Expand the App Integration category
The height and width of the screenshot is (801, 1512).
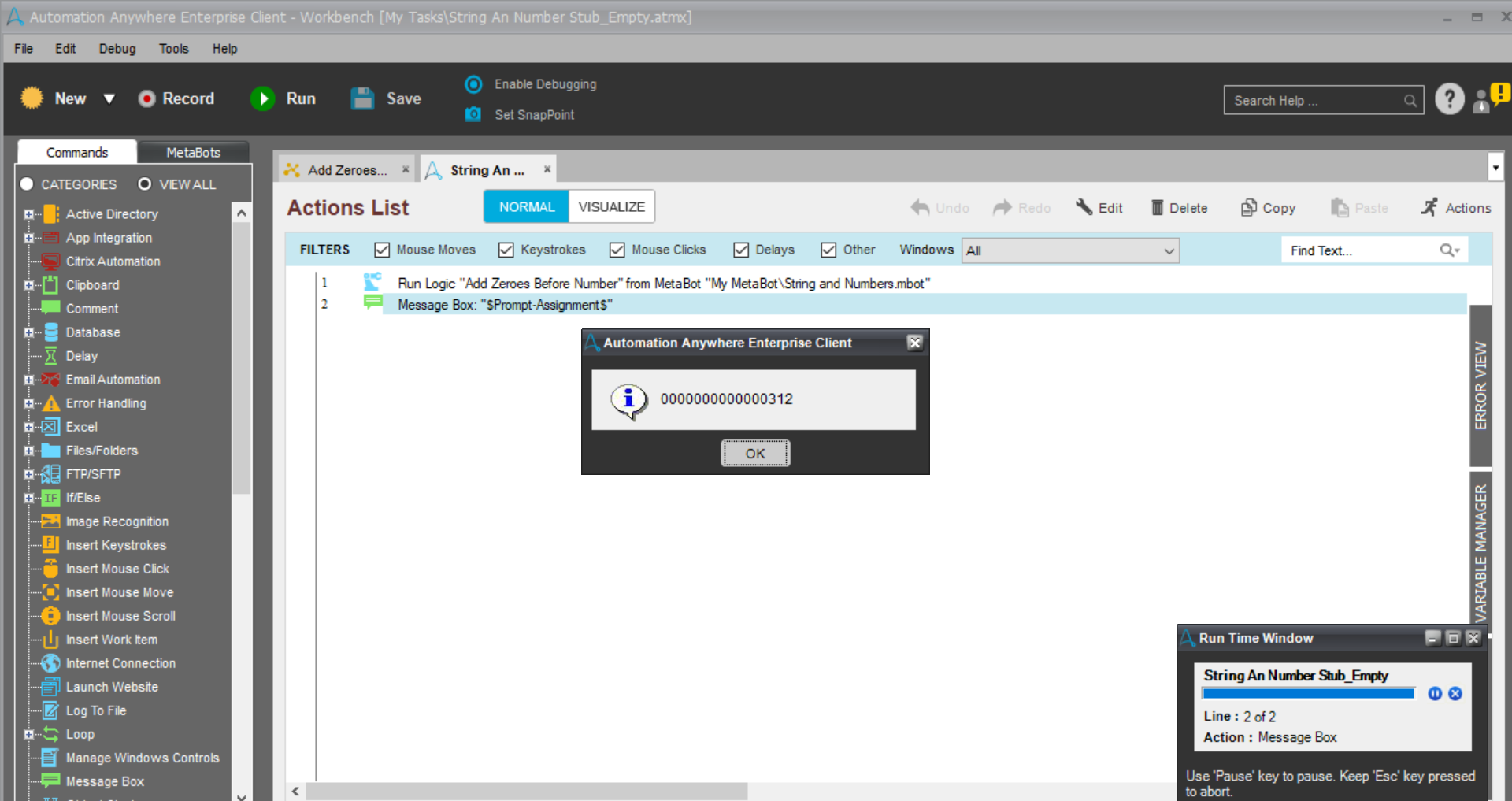[29, 238]
